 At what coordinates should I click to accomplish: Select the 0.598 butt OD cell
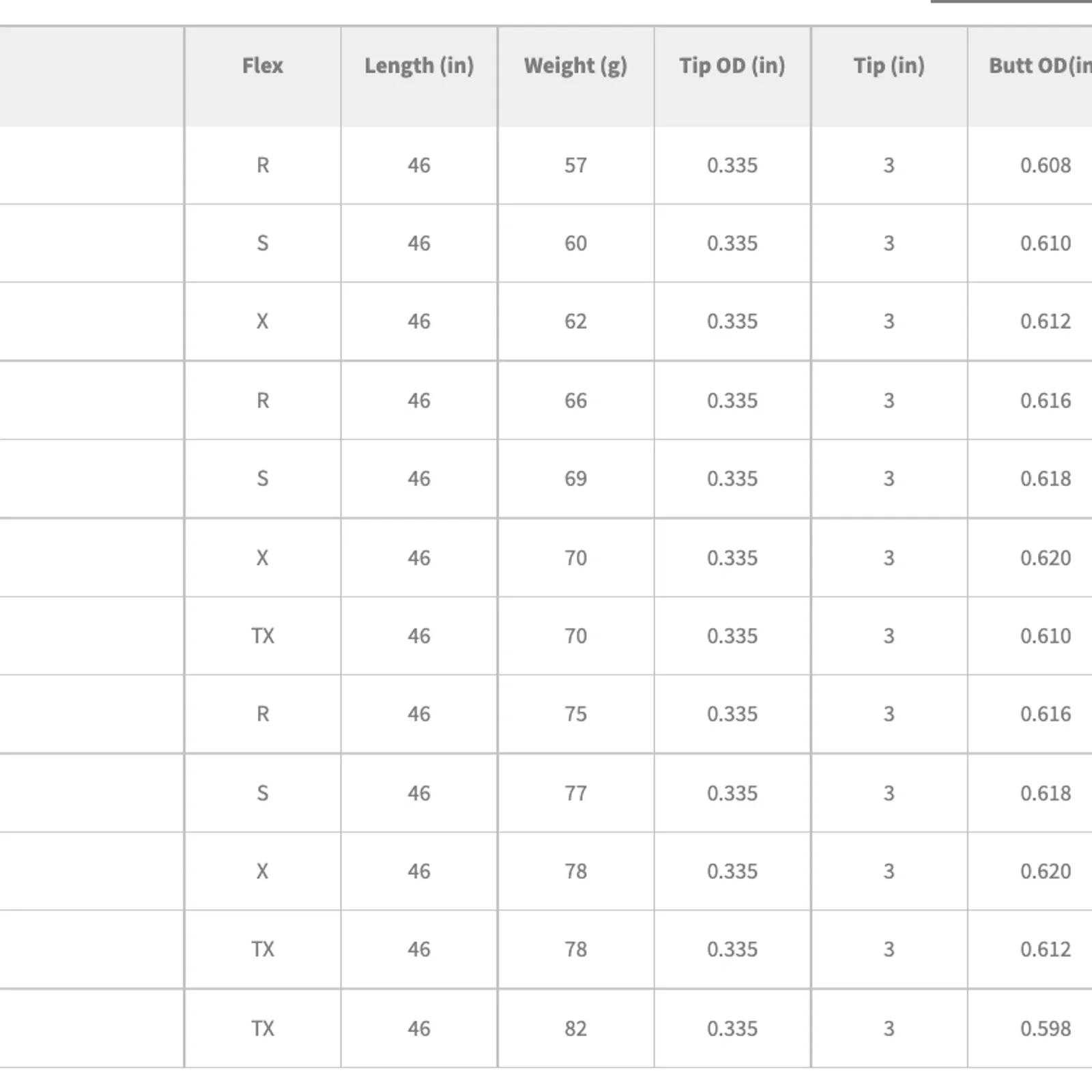[1045, 1029]
